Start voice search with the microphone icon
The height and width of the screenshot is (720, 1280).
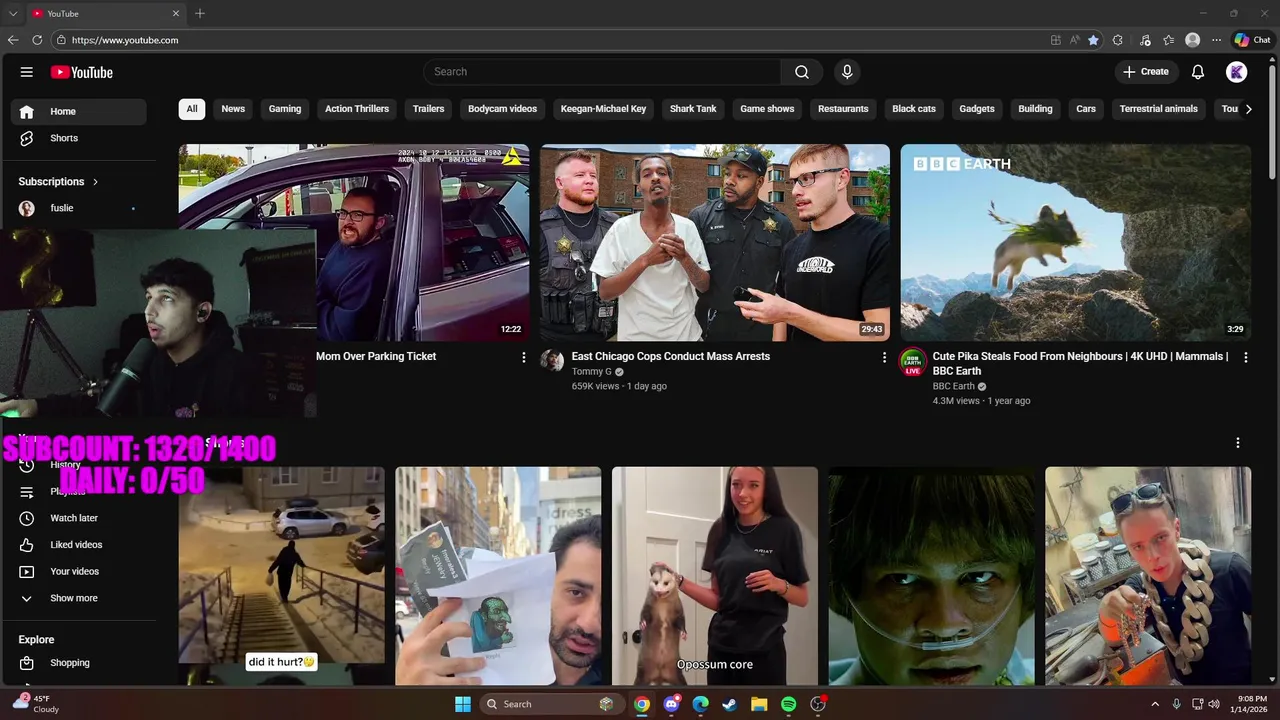pyautogui.click(x=847, y=72)
